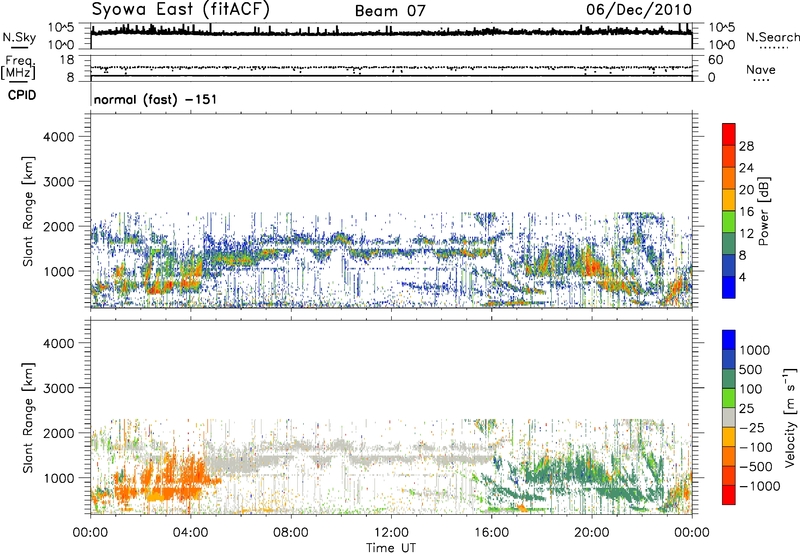Image resolution: width=800 pixels, height=554 pixels.
Task: Click the "4" label on power colorbar
Action: [743, 278]
